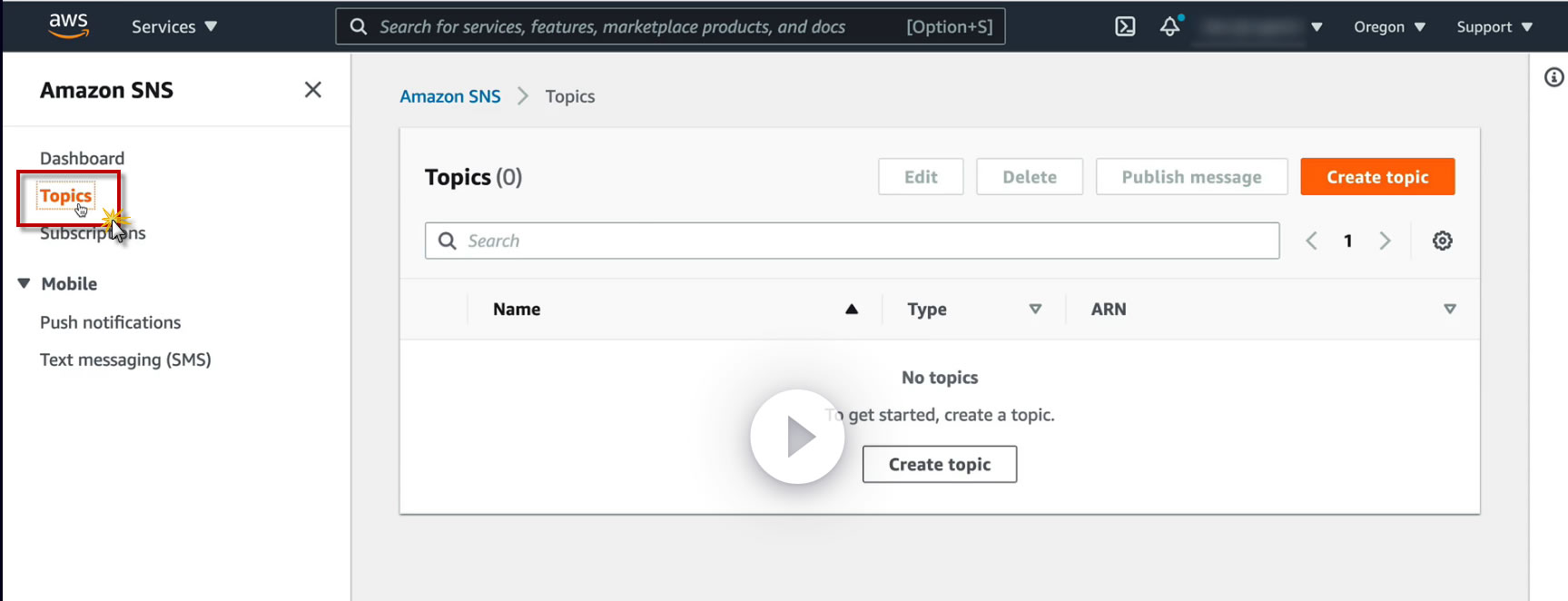Open the notifications bell icon
Screen dimensions: 1568x601
pyautogui.click(x=1169, y=26)
